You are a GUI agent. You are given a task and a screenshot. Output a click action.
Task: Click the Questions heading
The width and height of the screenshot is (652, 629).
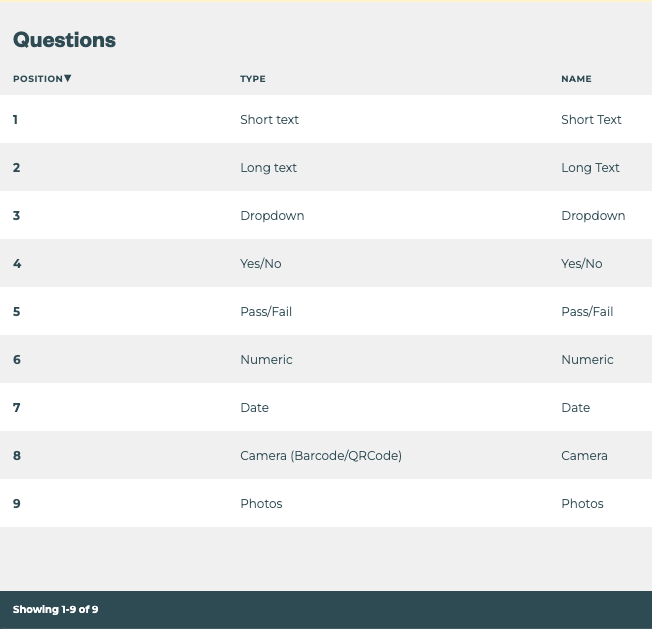64,40
